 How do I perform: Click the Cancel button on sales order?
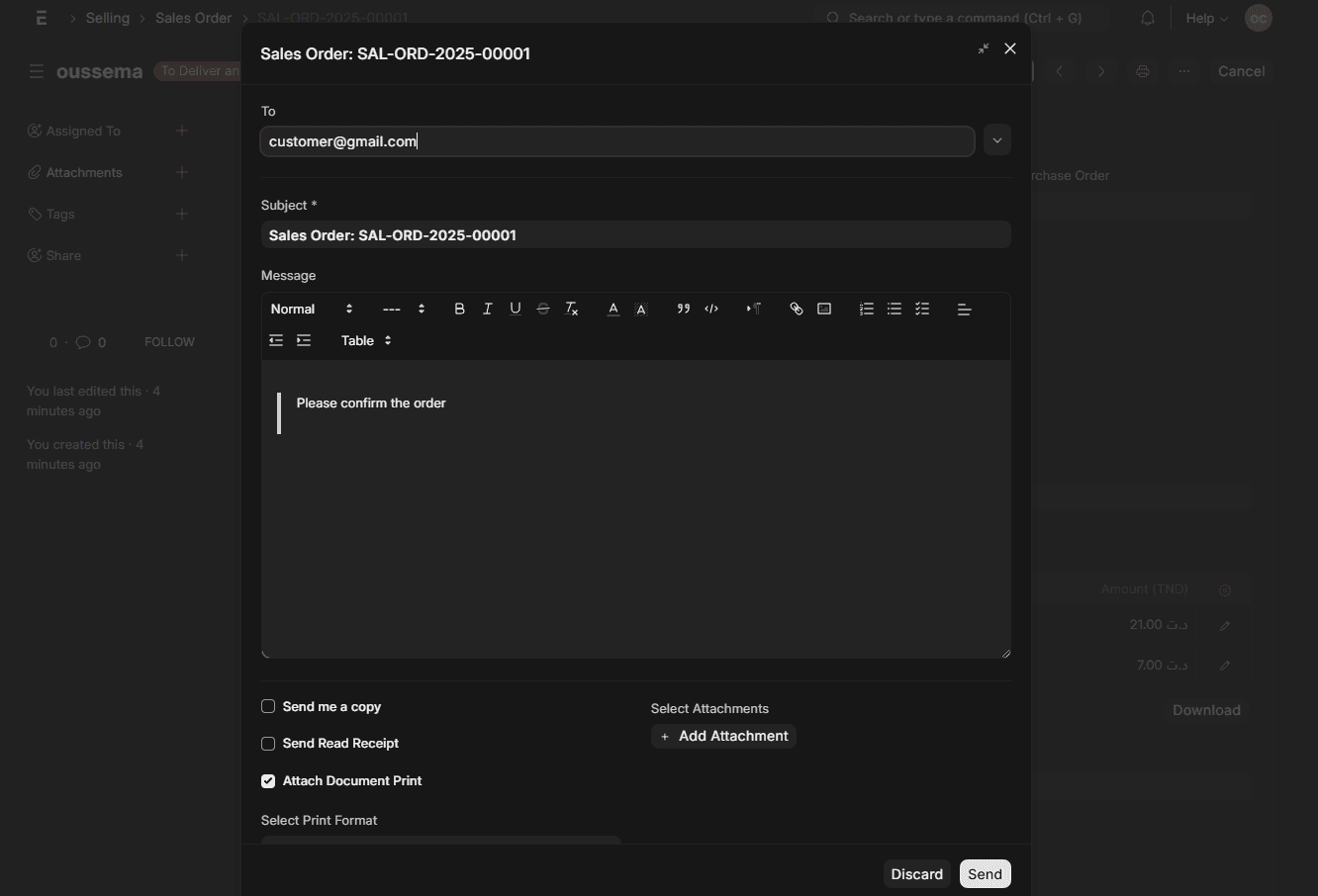(x=1241, y=71)
